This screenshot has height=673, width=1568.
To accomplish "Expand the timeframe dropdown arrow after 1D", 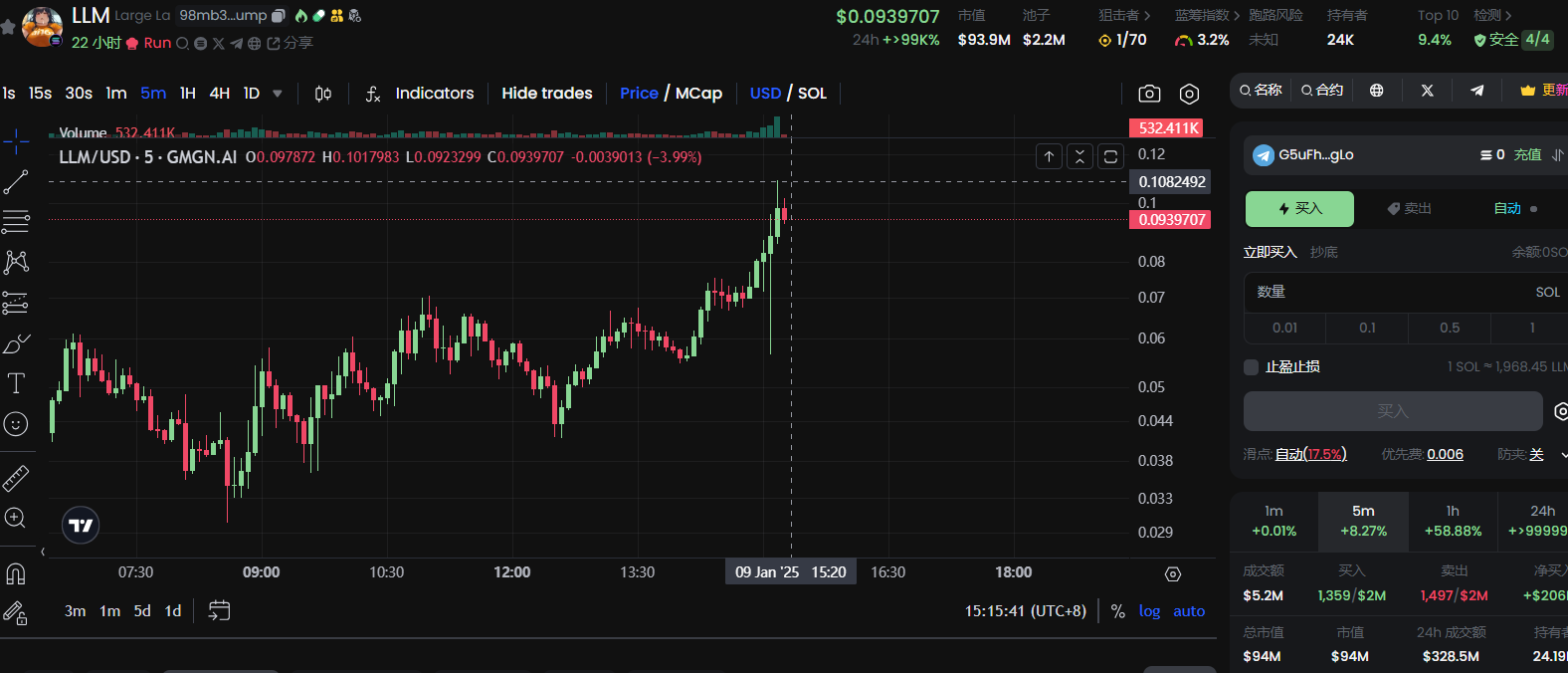I will click(278, 94).
